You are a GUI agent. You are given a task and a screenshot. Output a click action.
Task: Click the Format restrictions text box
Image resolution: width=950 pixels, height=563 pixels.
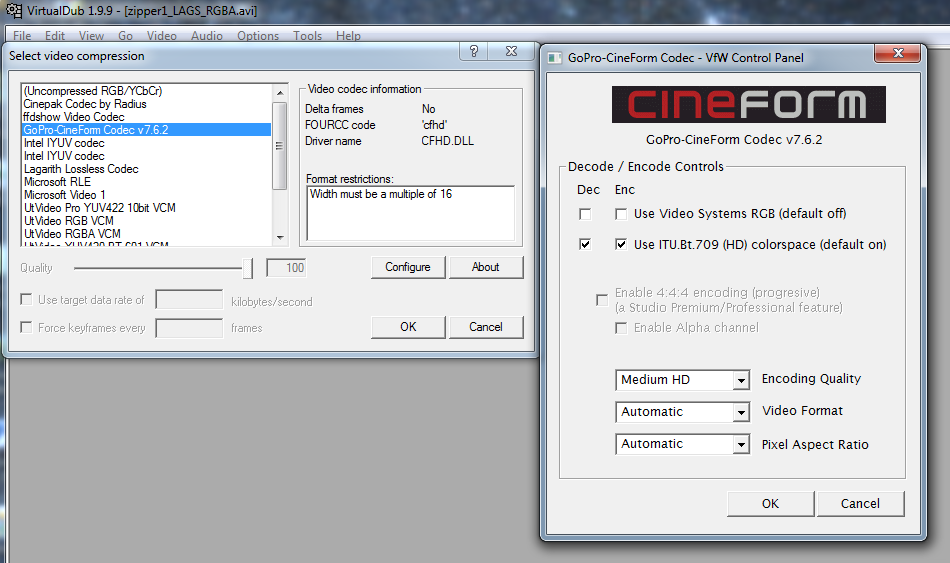[411, 213]
